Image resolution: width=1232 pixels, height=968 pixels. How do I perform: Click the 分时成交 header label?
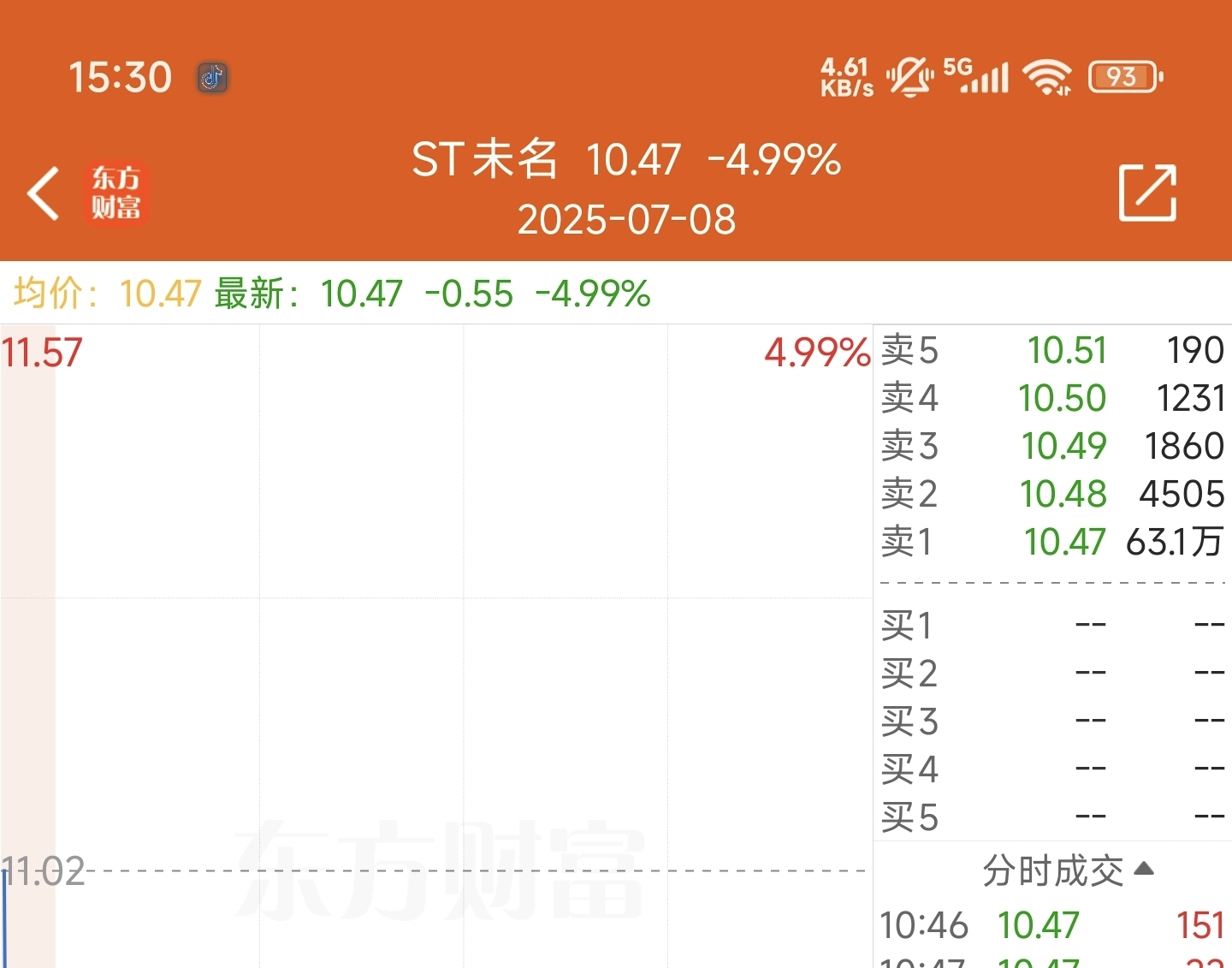click(1052, 870)
